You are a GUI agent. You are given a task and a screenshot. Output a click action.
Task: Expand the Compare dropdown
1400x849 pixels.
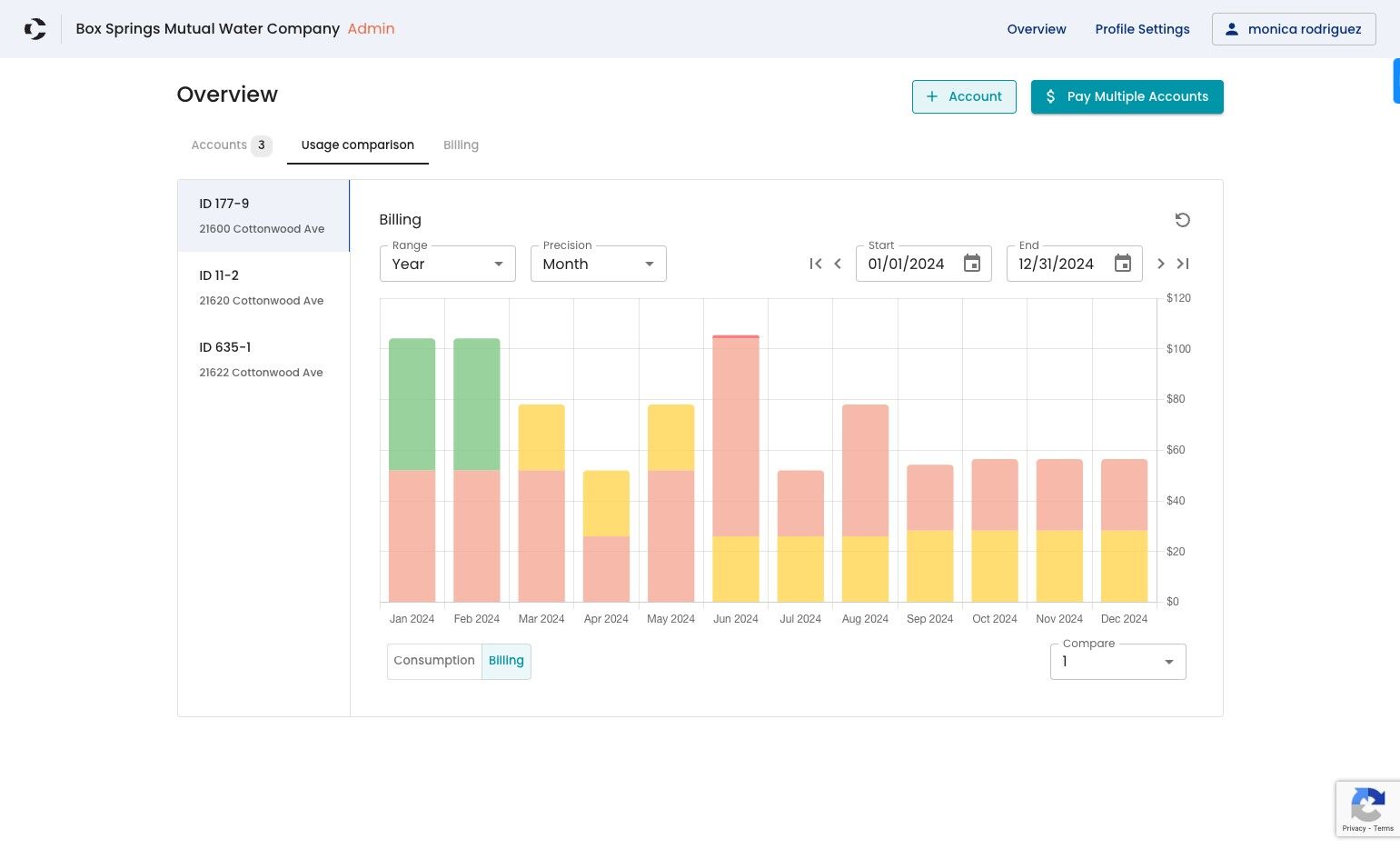(x=1118, y=662)
